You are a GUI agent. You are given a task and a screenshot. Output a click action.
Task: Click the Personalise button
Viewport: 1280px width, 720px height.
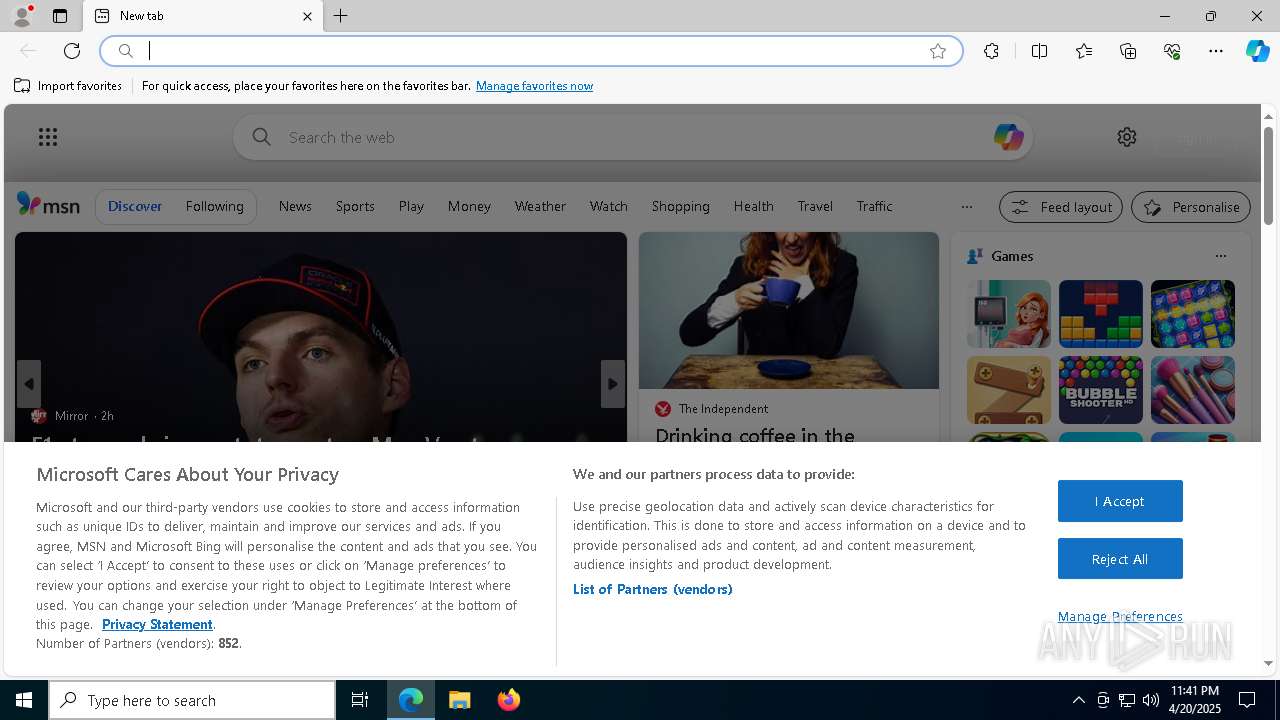1190,207
